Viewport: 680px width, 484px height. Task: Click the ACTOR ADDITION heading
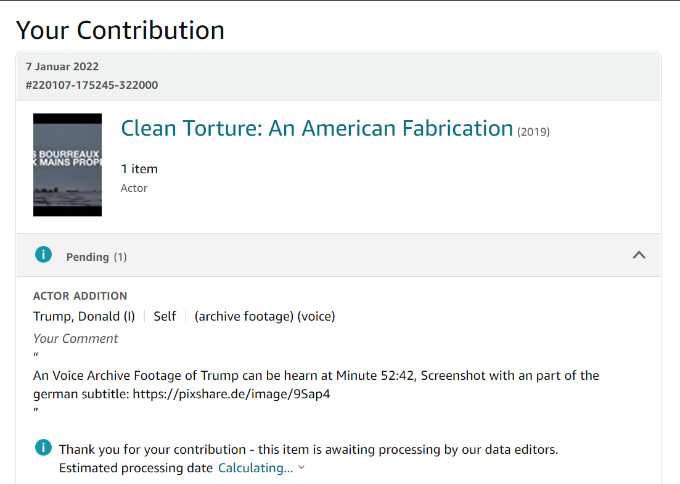pos(80,296)
